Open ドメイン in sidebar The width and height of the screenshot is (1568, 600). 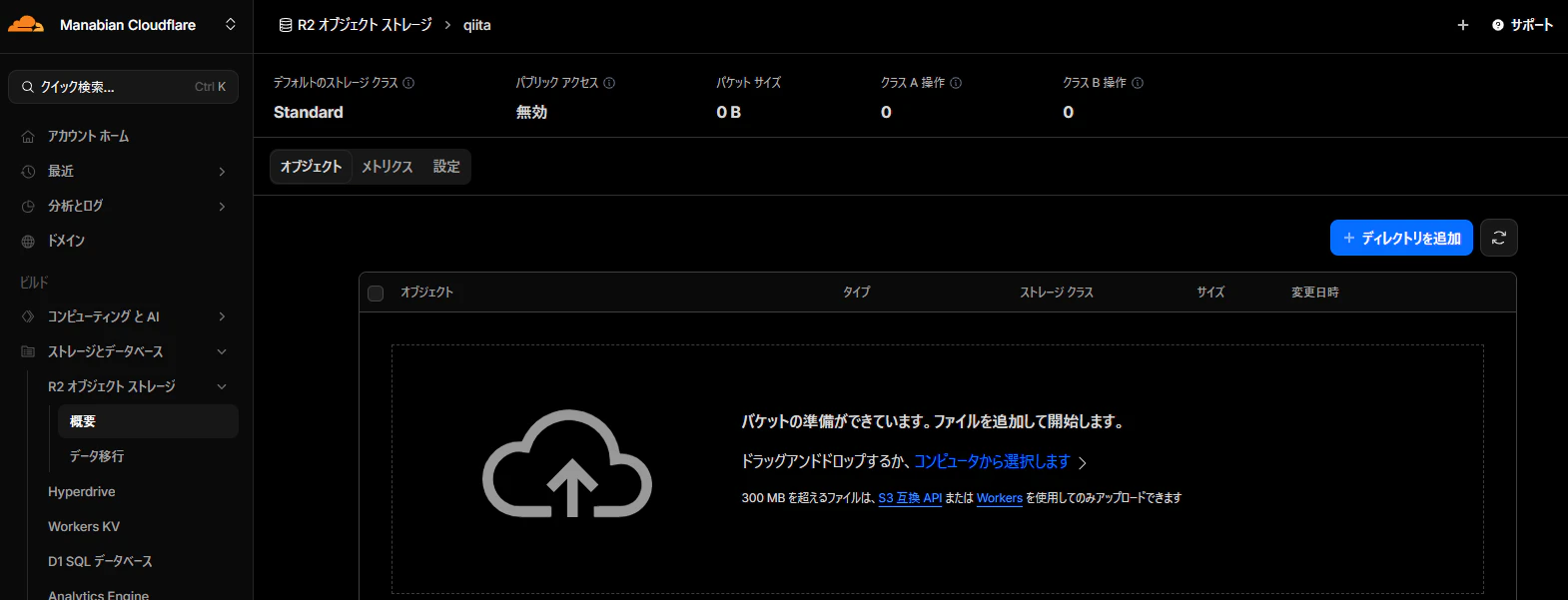click(66, 241)
